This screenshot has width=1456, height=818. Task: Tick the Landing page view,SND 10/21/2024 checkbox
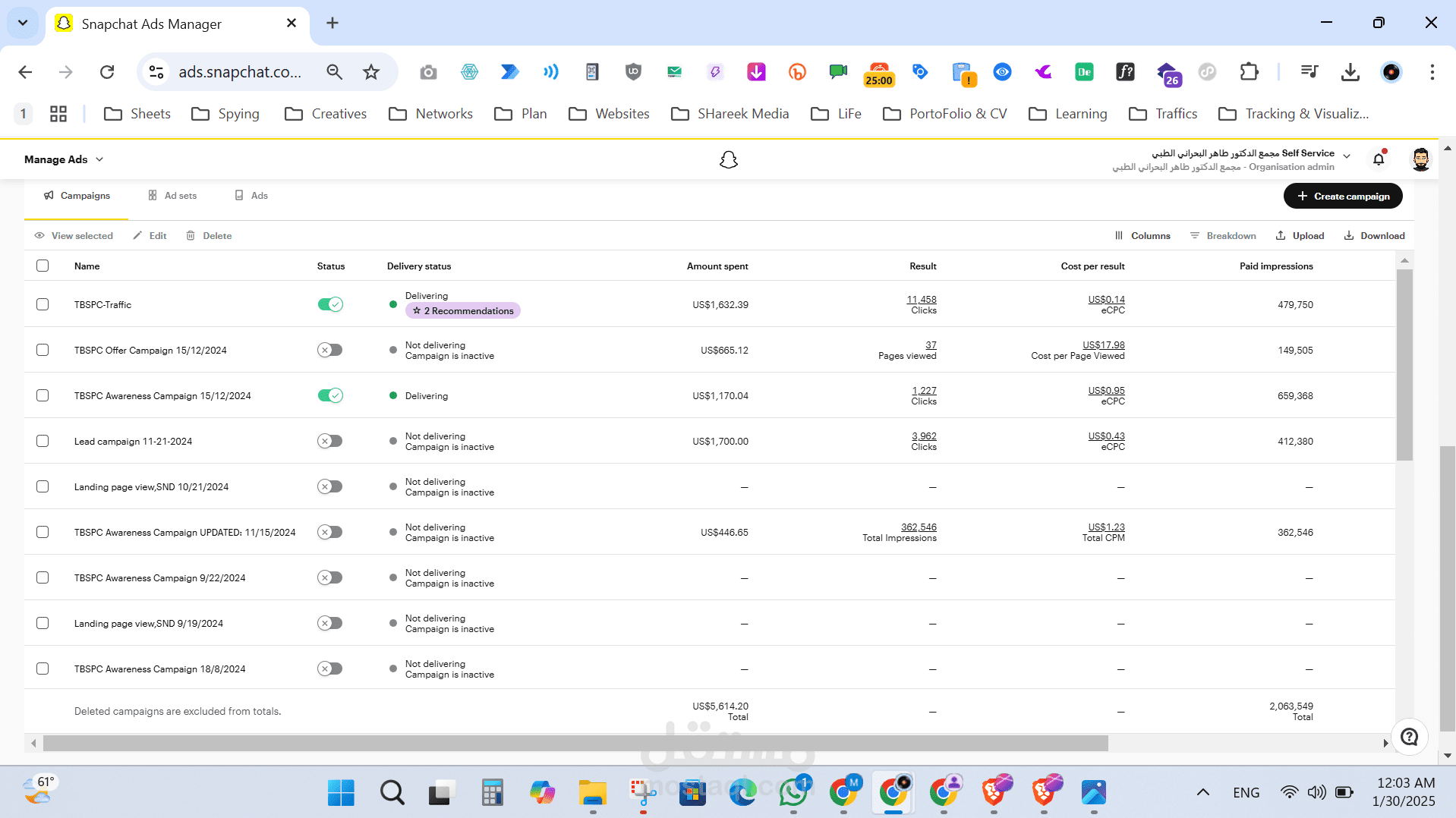(43, 486)
